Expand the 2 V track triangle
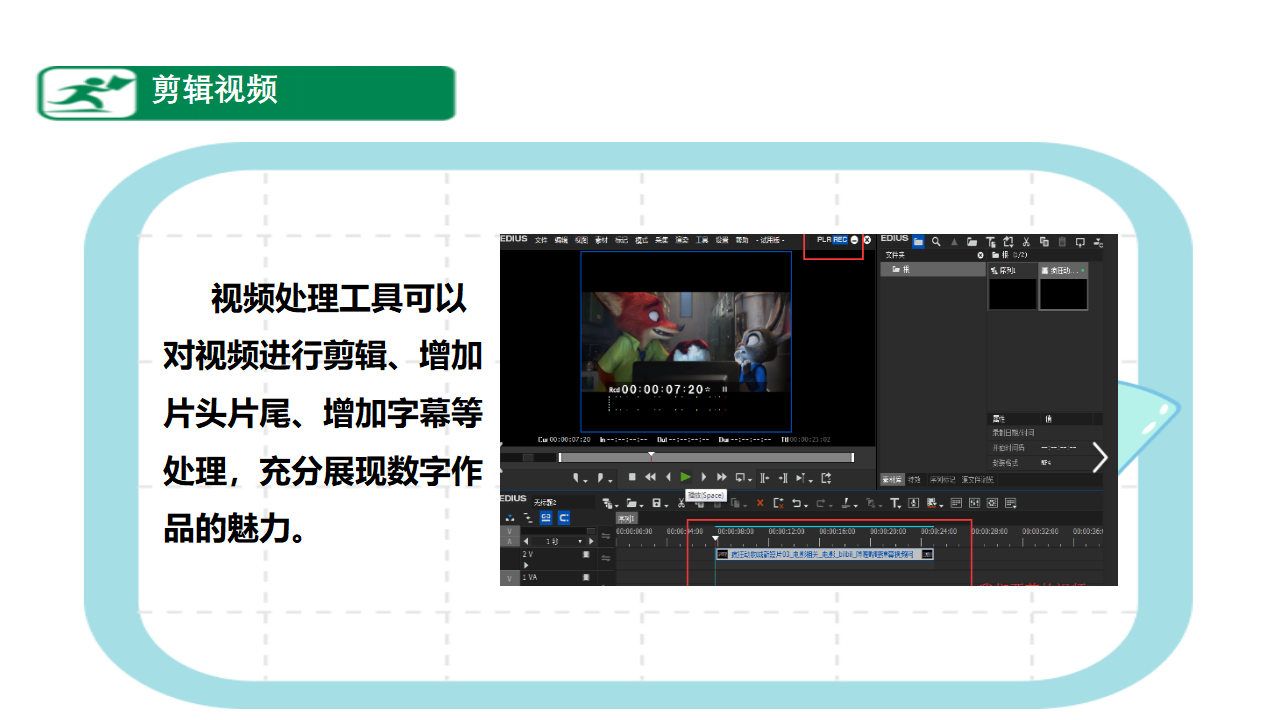Screen dimensions: 1280x720 pyautogui.click(x=526, y=565)
